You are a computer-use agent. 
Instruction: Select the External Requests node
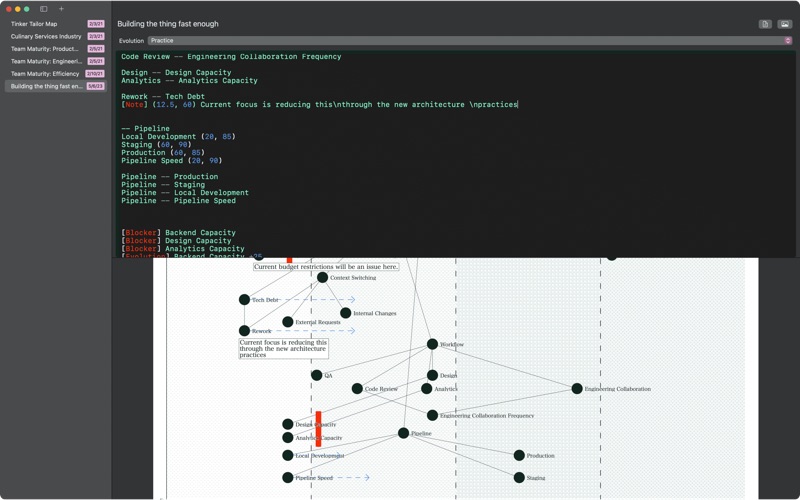pos(288,322)
